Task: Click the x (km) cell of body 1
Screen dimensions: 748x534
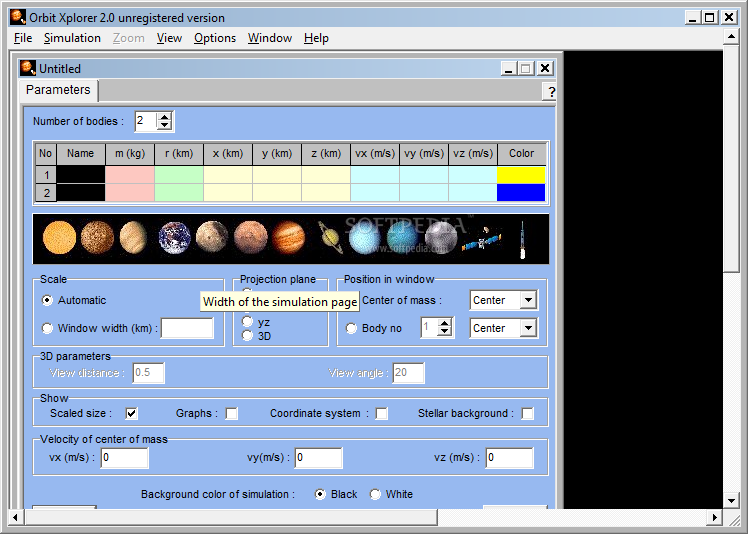Action: [228, 175]
